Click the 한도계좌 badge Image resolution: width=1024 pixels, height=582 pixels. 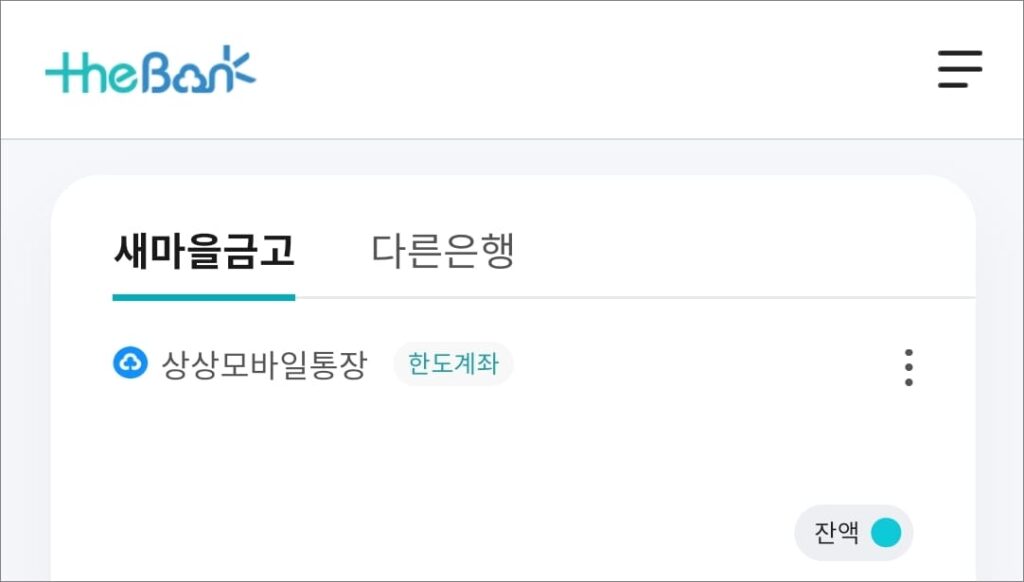tap(453, 364)
